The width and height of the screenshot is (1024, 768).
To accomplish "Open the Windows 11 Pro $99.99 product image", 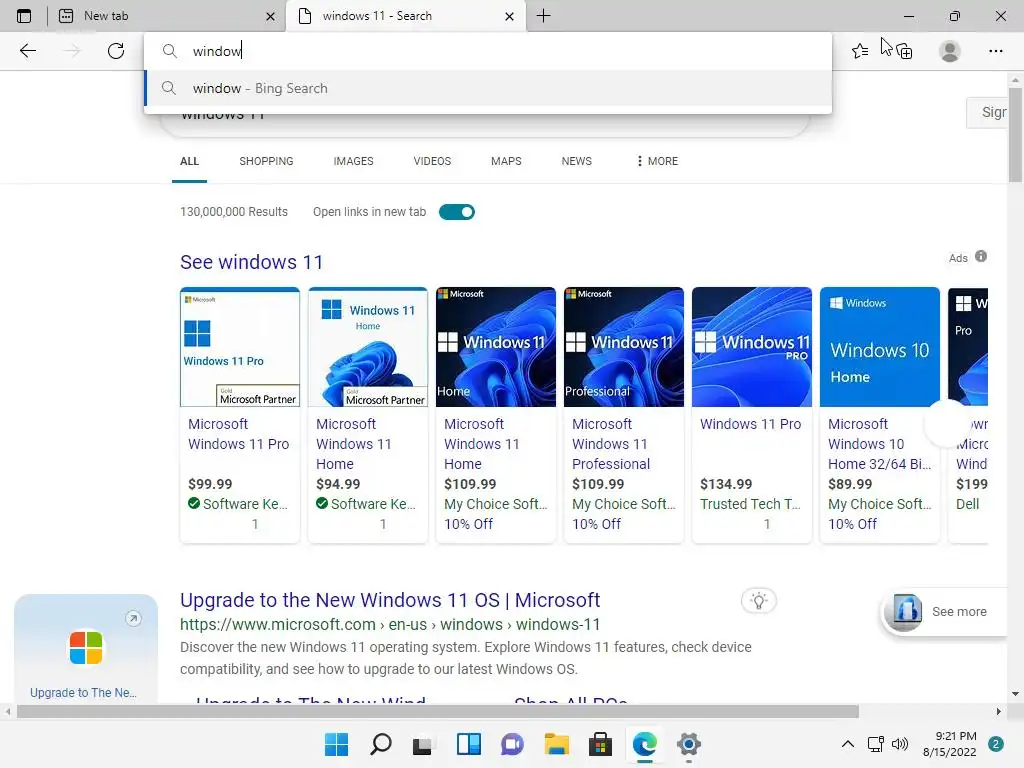I will 240,347.
